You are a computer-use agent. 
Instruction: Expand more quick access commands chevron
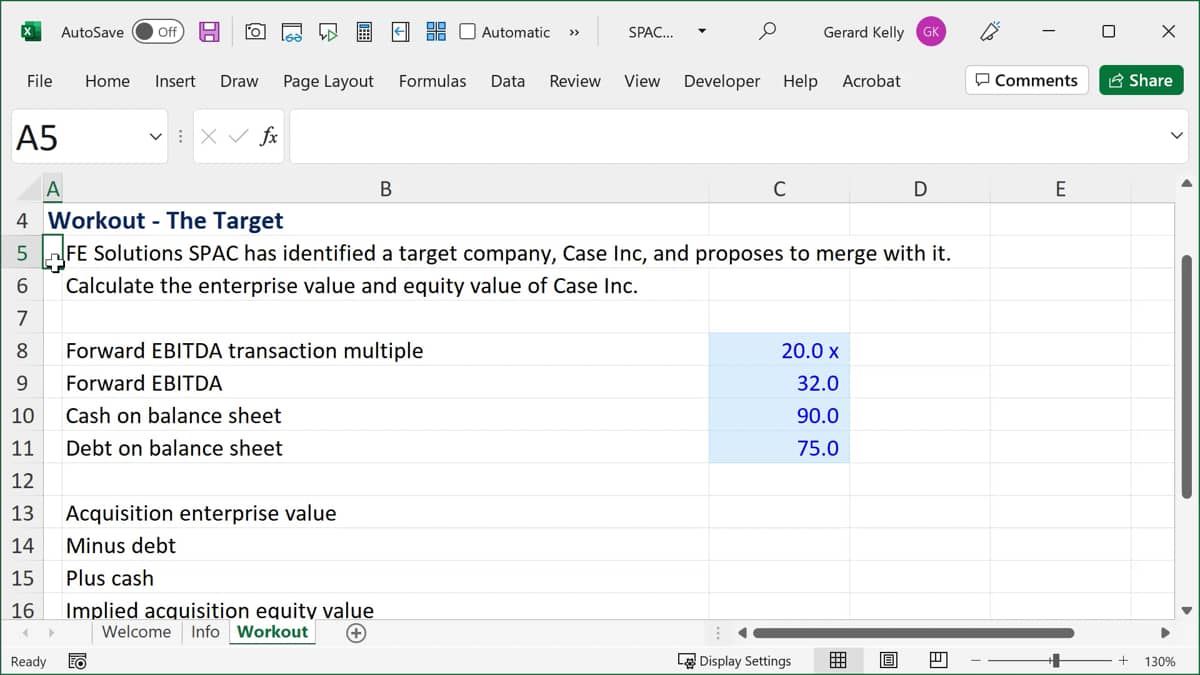click(574, 32)
